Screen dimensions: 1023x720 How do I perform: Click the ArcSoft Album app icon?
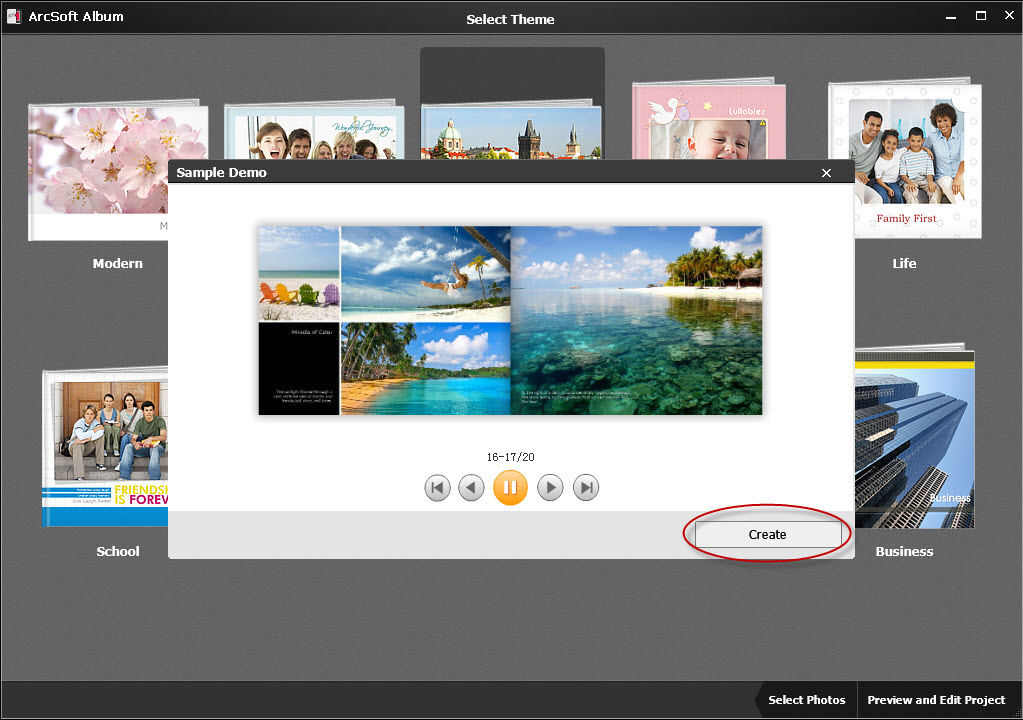[x=14, y=16]
